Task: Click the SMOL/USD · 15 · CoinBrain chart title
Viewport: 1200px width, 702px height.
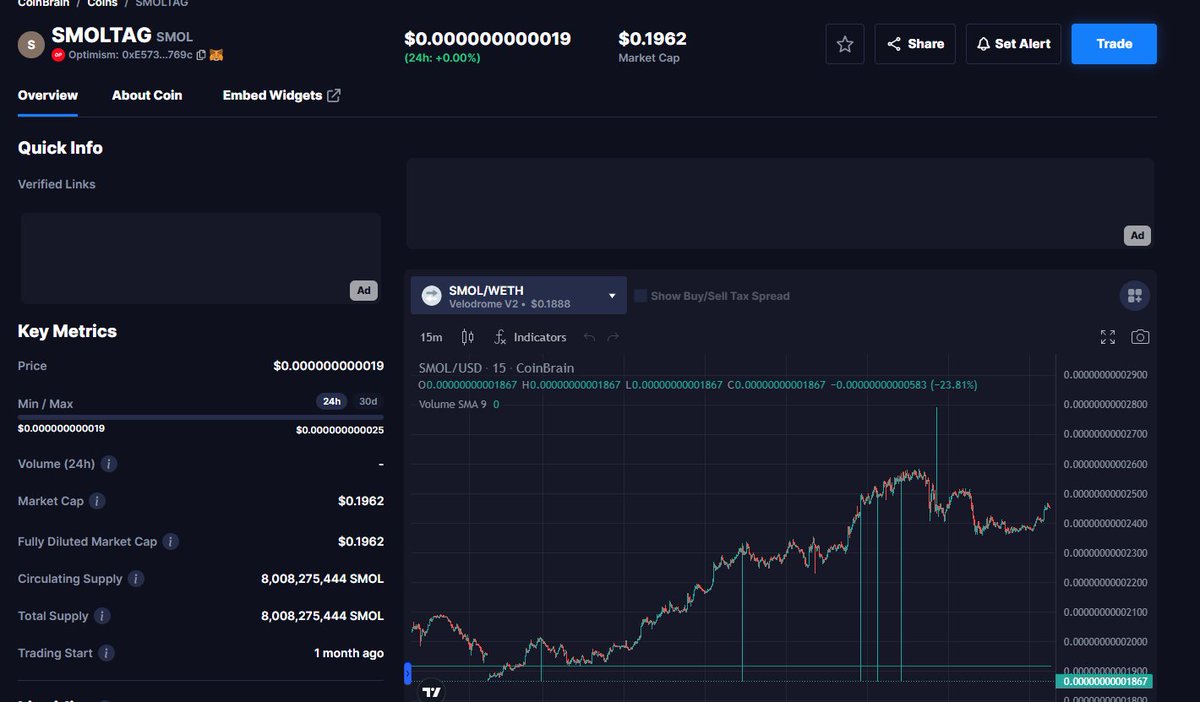Action: 496,368
